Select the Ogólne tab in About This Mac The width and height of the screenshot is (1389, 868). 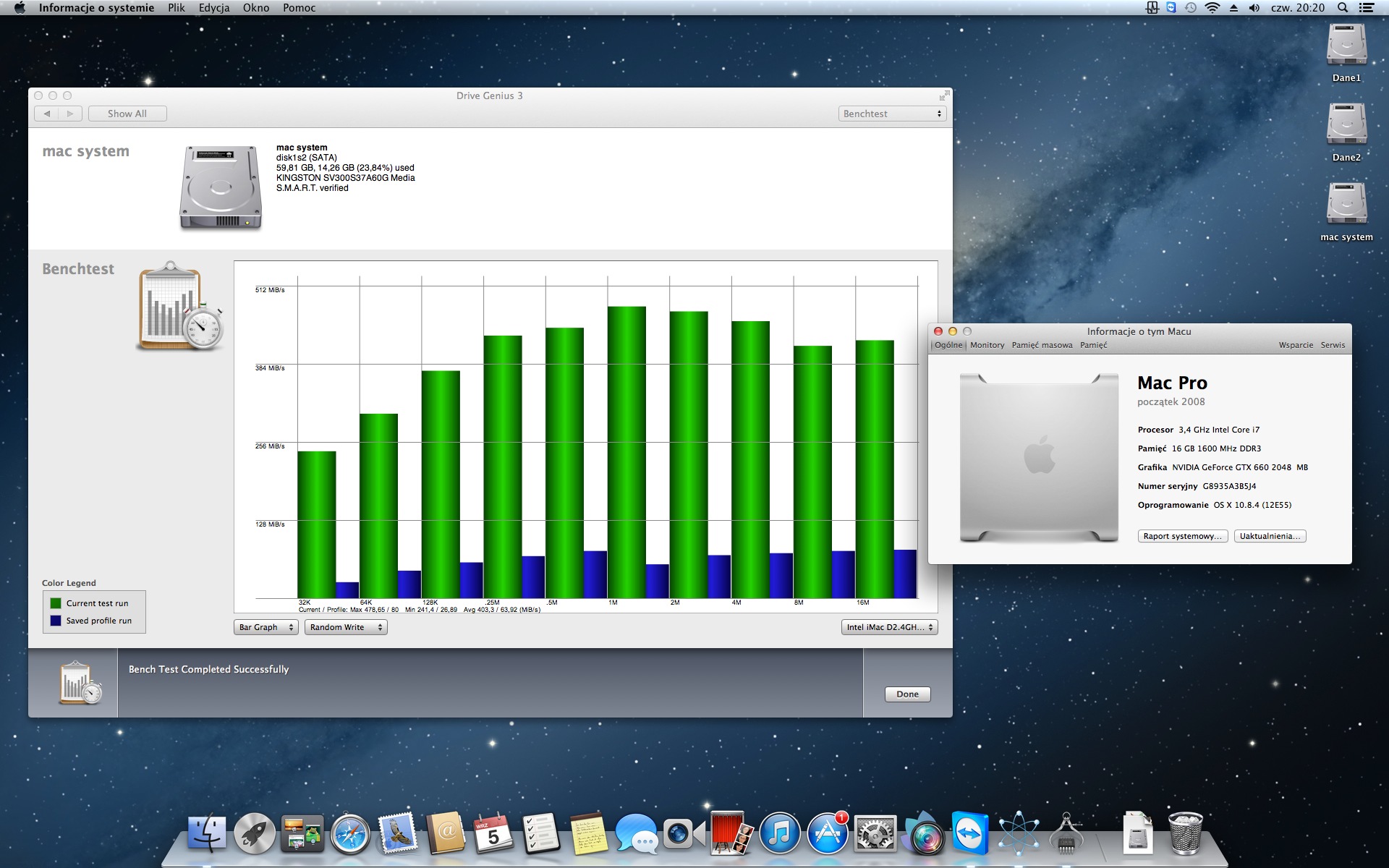tap(948, 345)
